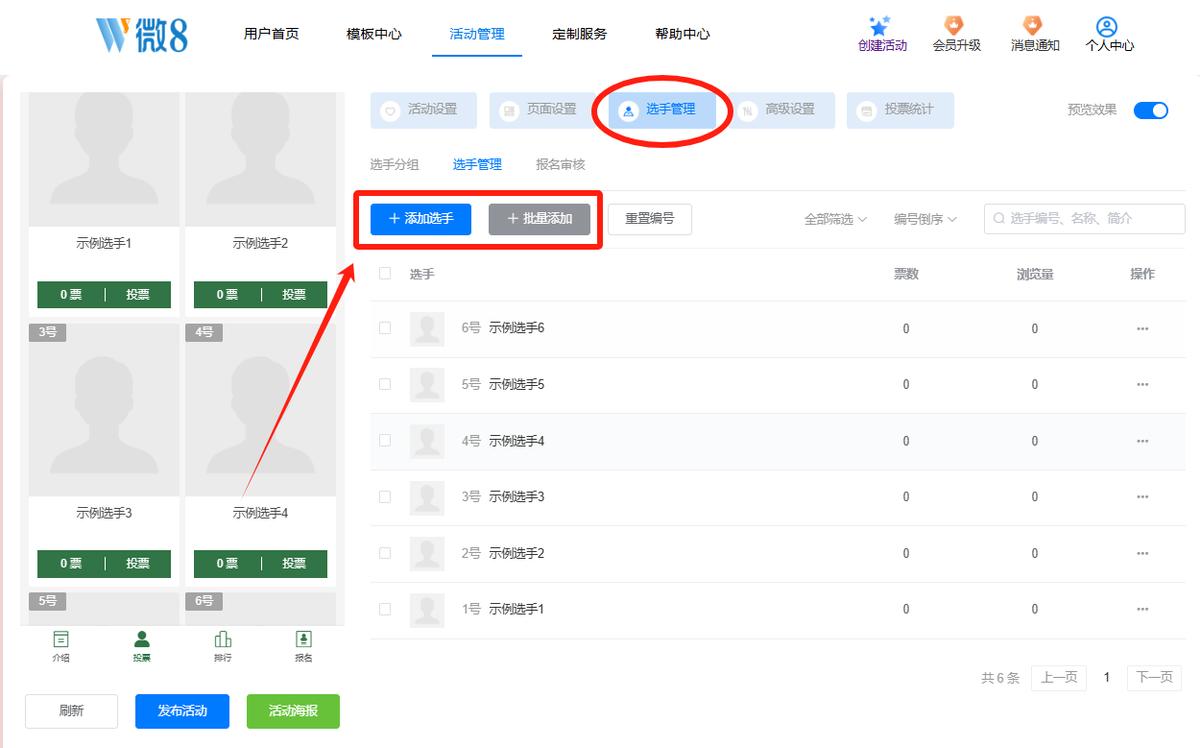This screenshot has height=748, width=1200.
Task: Switch to 报名审核 sub-tab
Action: coord(560,165)
